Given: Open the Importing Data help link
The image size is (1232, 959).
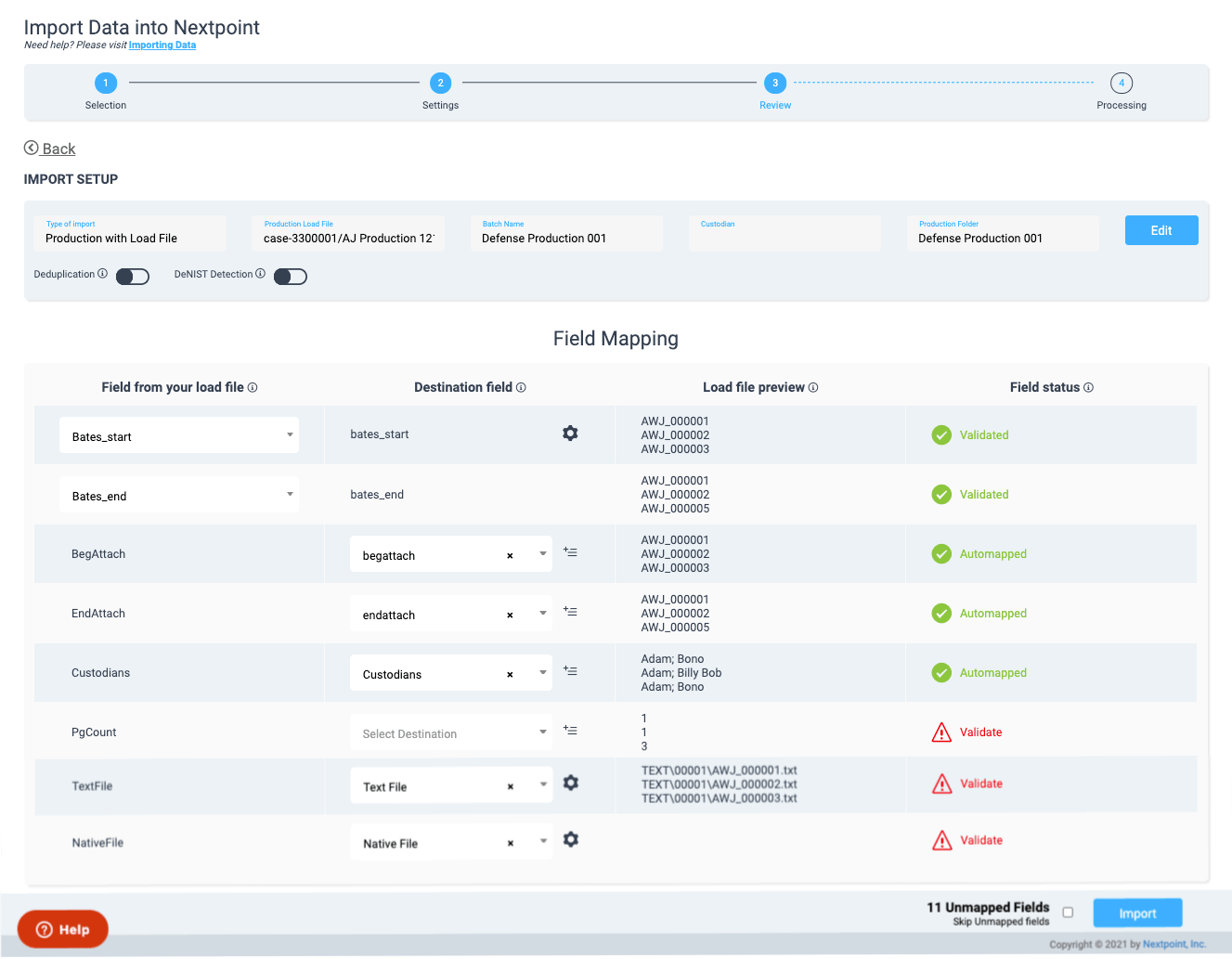Looking at the screenshot, I should (162, 45).
